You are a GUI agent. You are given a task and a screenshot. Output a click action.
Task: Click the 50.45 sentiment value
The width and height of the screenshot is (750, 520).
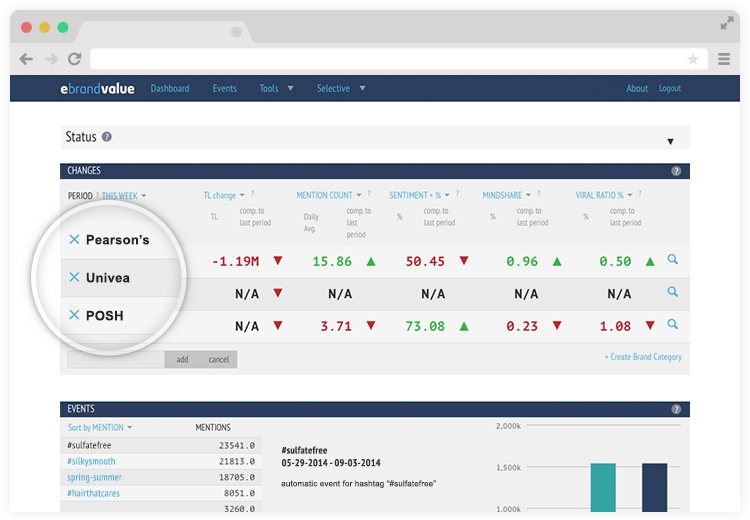click(425, 261)
